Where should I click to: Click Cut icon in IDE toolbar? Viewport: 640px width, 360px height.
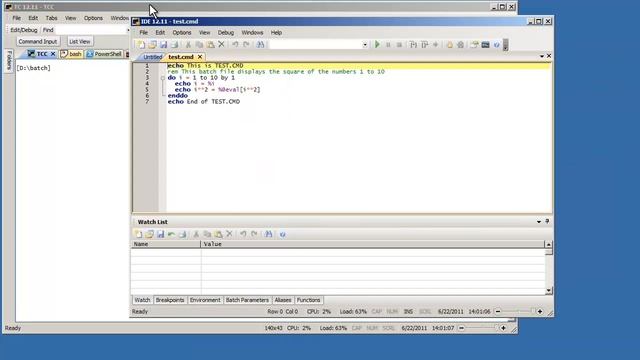[x=188, y=44]
